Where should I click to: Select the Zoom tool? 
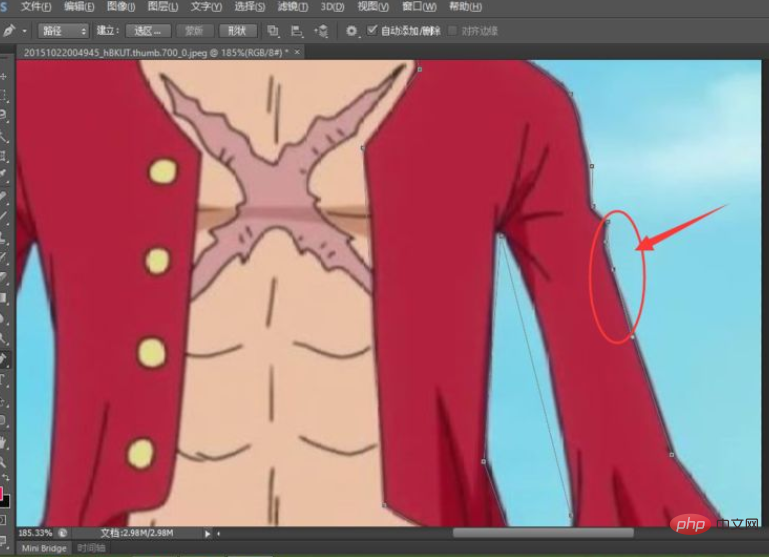pyautogui.click(x=3, y=461)
